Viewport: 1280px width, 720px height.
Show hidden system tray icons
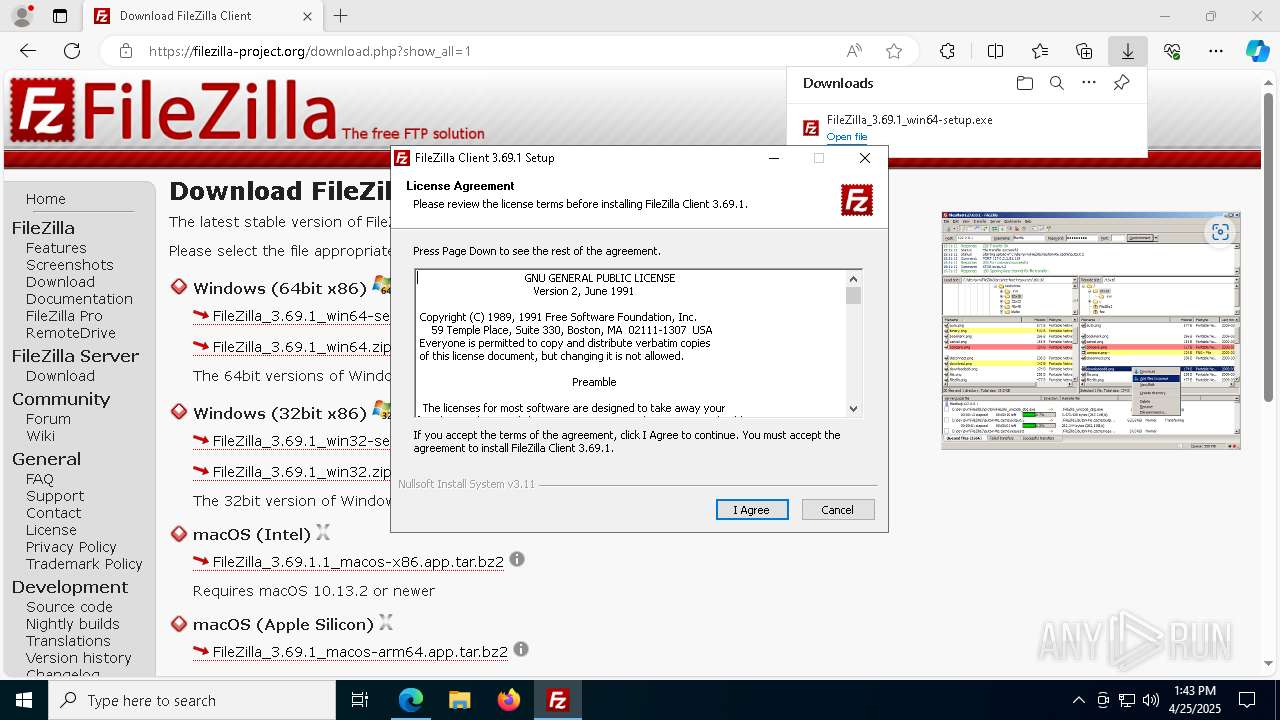pyautogui.click(x=1078, y=700)
